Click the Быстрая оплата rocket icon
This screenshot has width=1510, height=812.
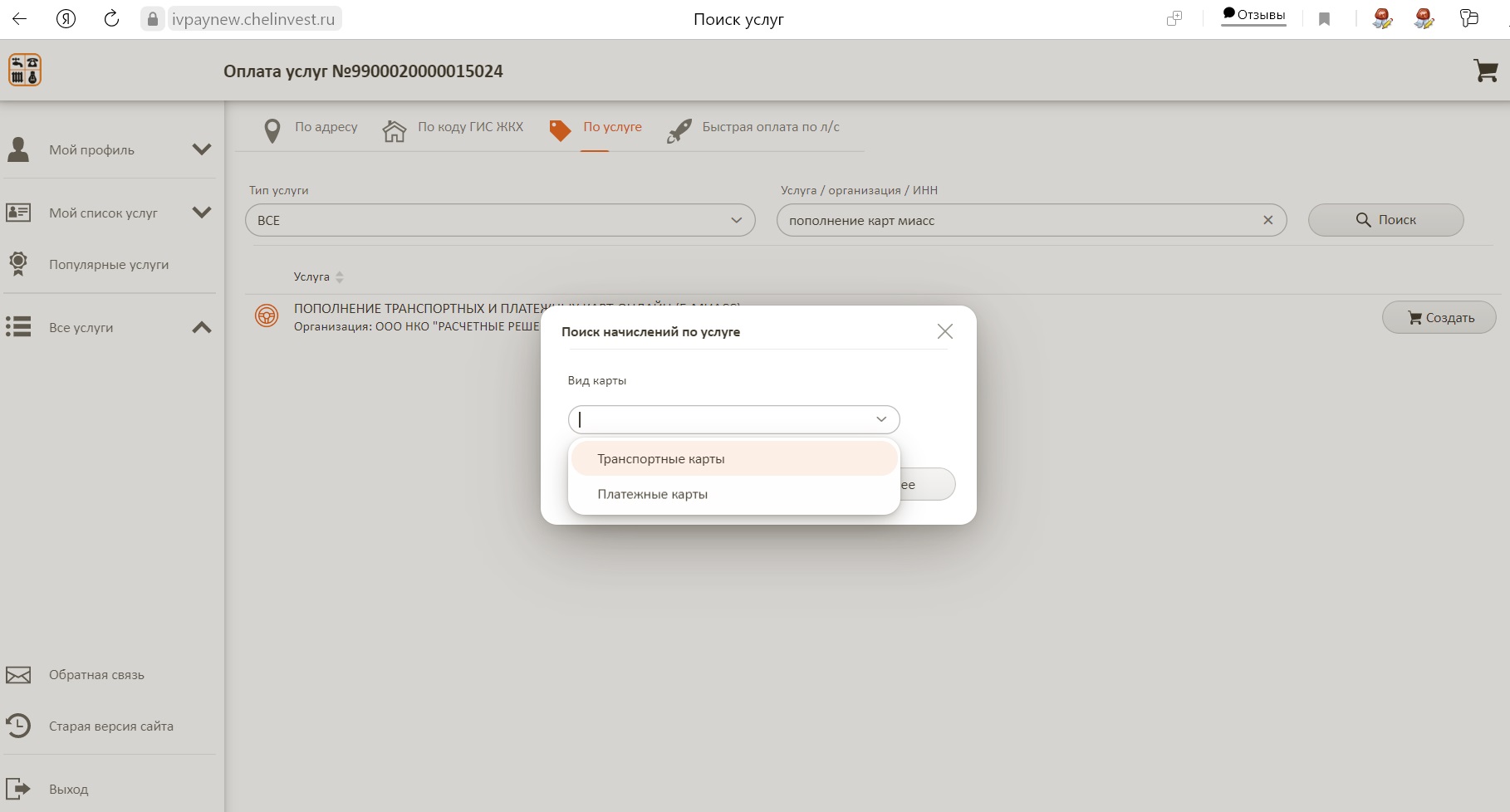[x=679, y=130]
